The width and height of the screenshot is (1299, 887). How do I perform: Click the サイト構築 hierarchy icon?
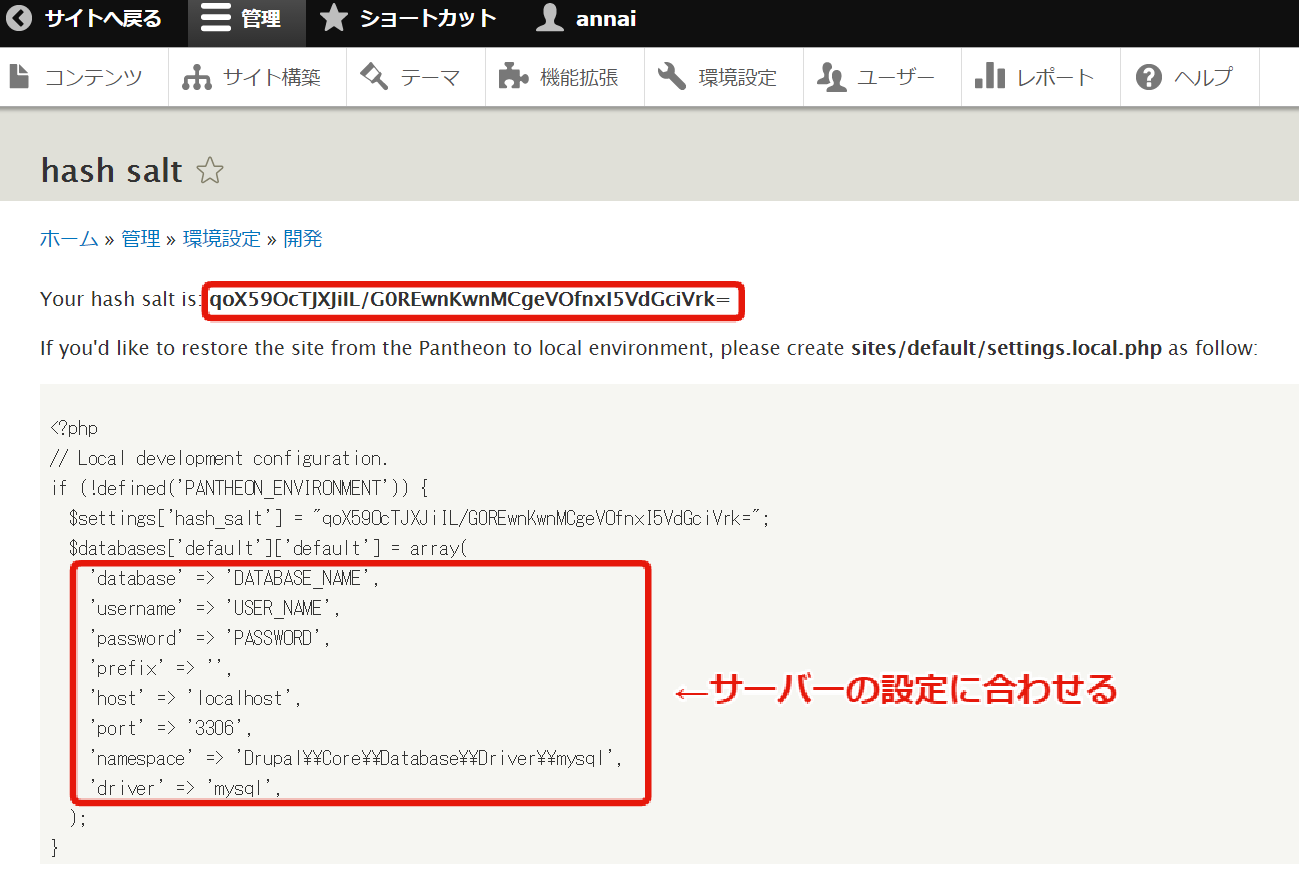197,77
